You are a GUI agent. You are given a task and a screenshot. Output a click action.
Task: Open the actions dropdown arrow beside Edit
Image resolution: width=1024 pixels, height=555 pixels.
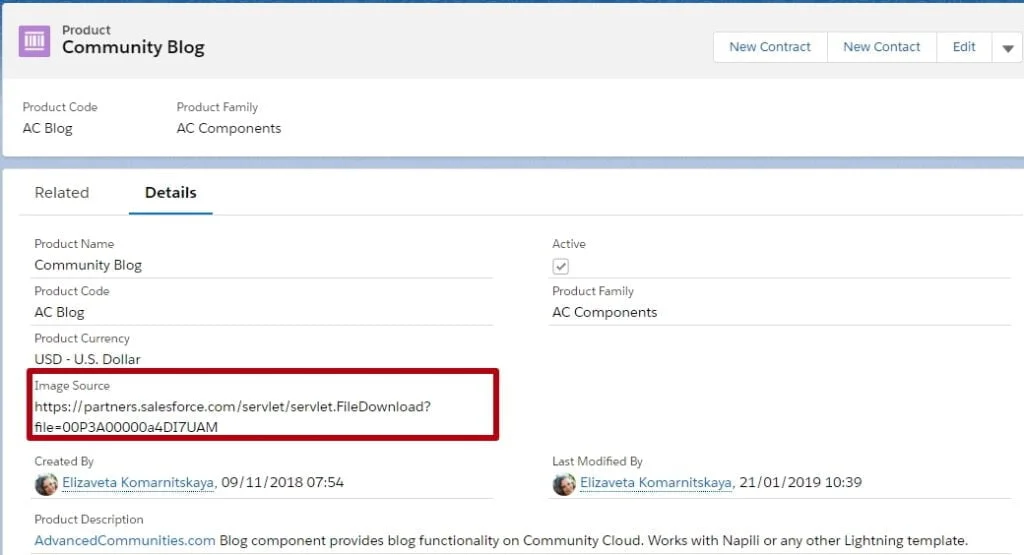click(1008, 48)
